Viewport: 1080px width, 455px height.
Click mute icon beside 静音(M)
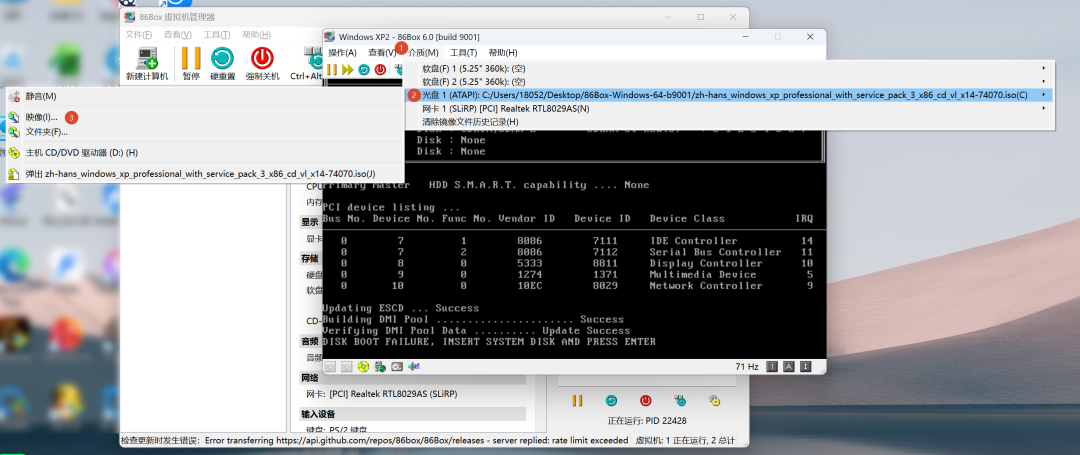14,96
